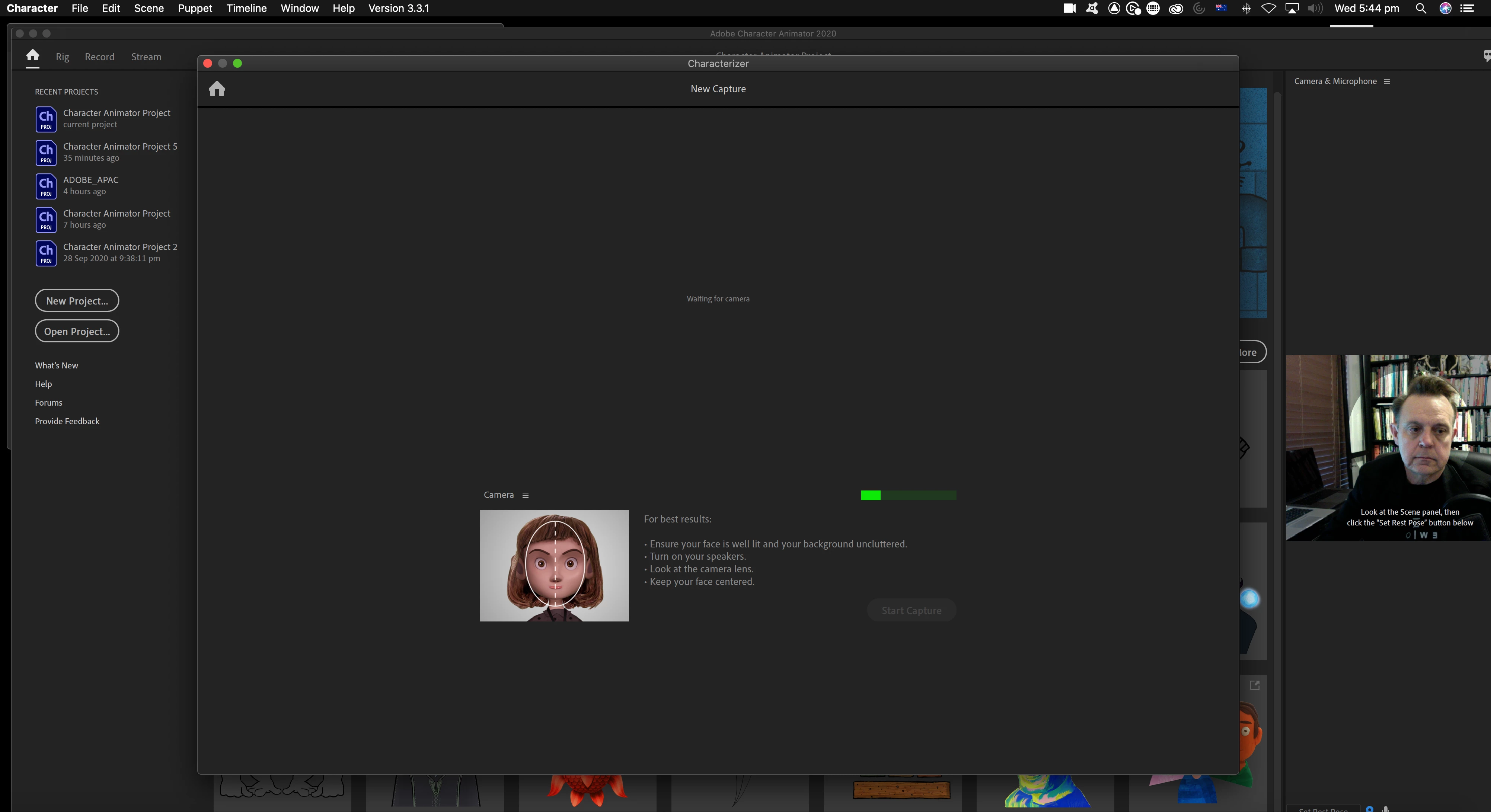
Task: Open the Timeline menu
Action: click(246, 8)
